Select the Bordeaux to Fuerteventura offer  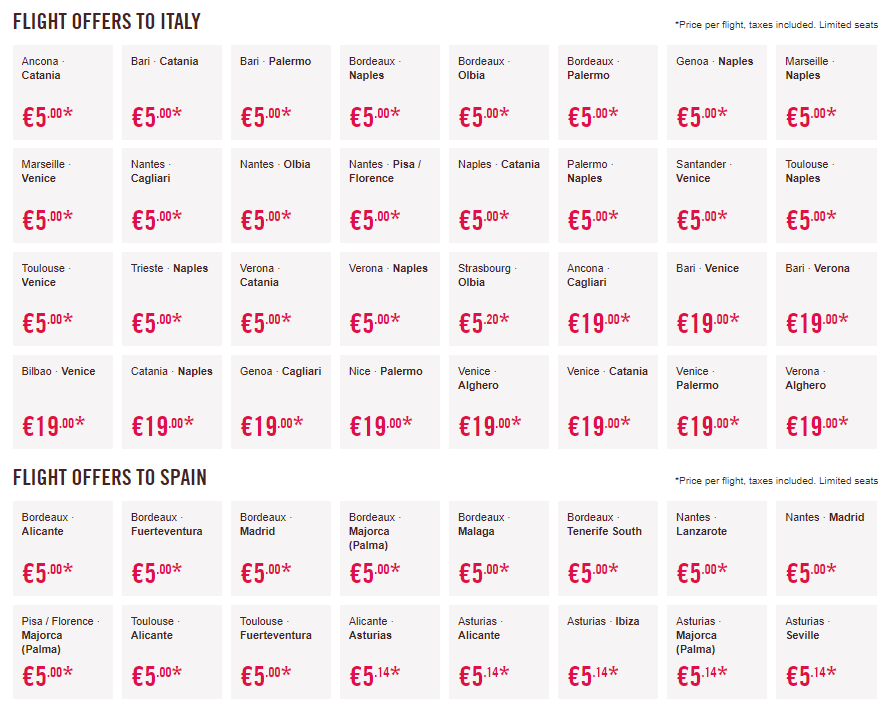(x=172, y=549)
